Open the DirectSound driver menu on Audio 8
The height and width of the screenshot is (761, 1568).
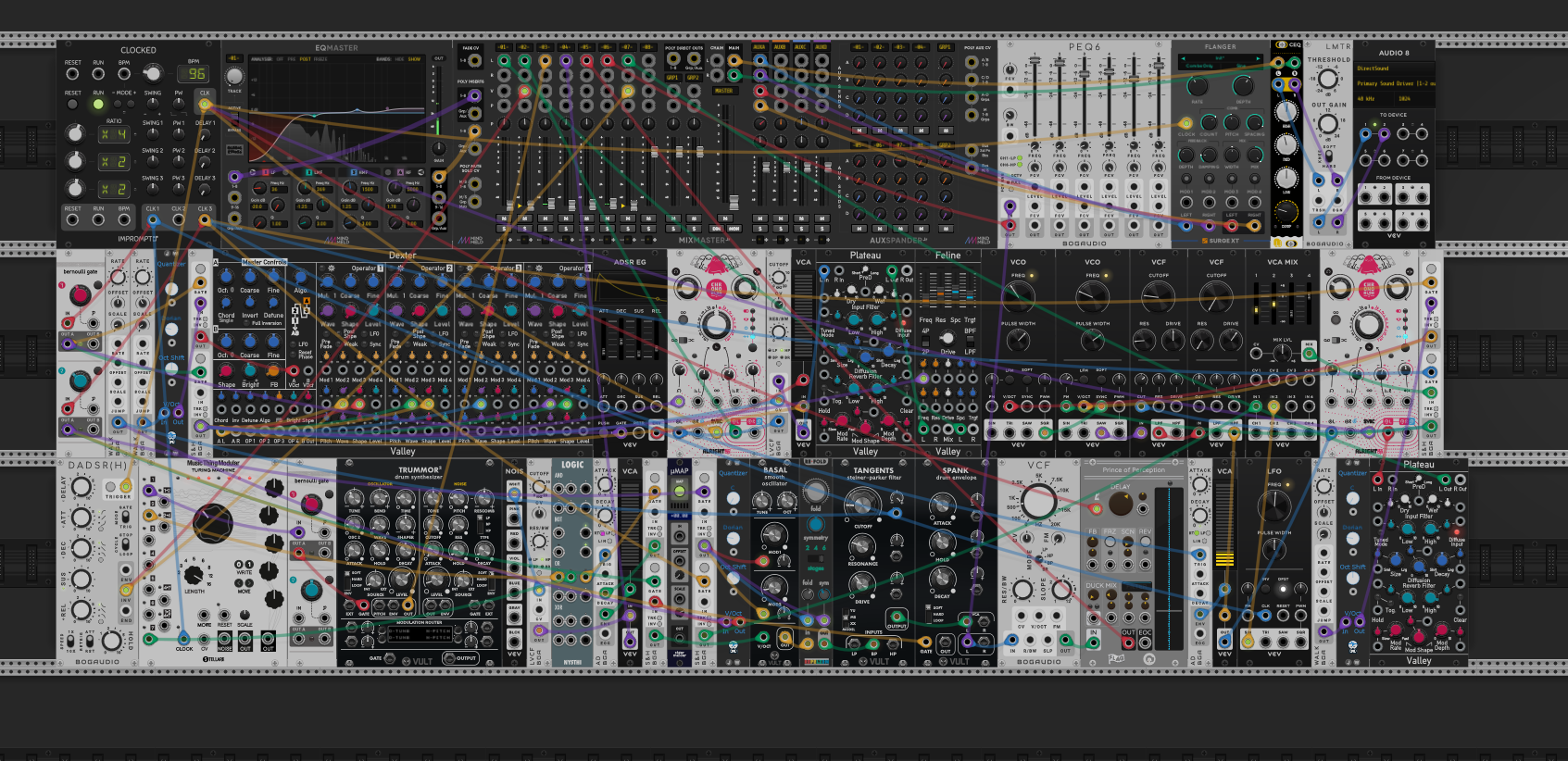tap(1394, 69)
